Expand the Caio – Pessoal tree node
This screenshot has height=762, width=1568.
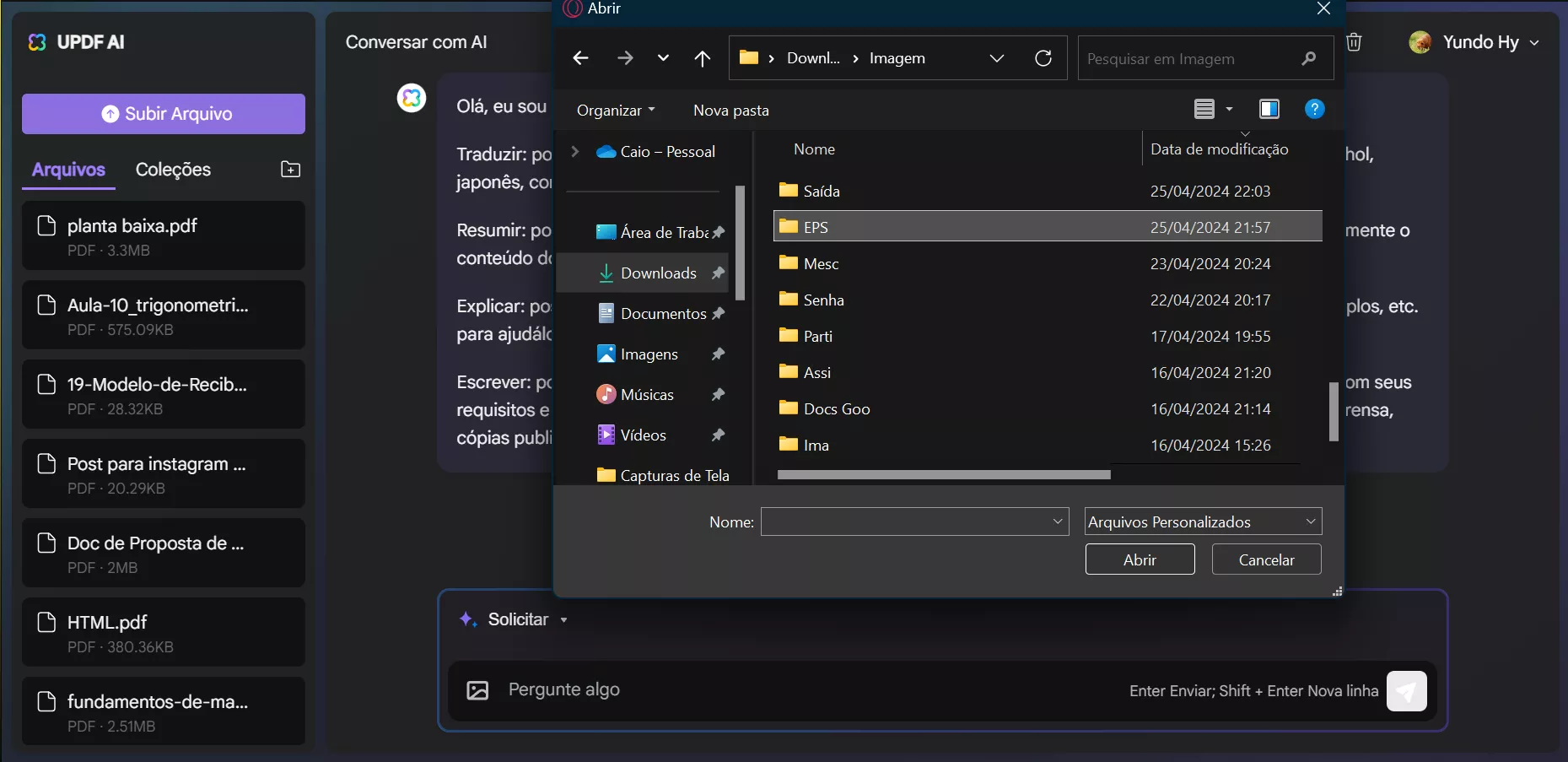[575, 152]
